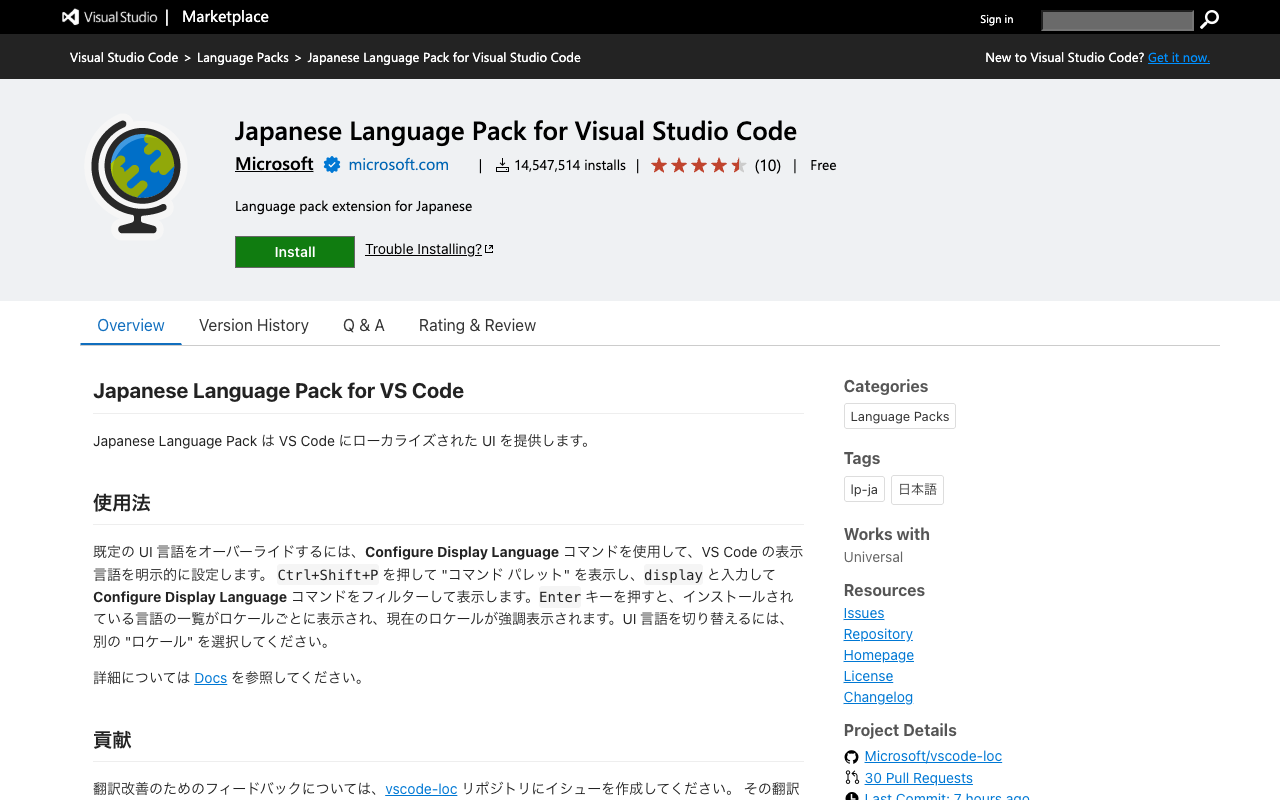
Task: Click the (10) review count
Action: point(768,165)
